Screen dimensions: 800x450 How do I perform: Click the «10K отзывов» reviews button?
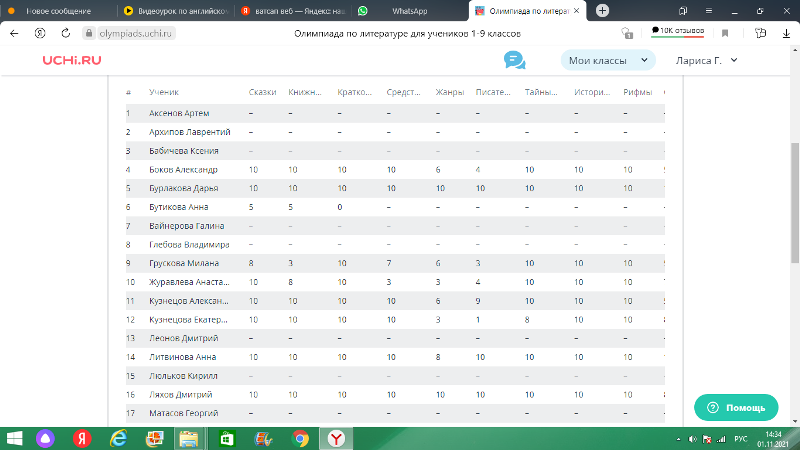coord(678,32)
